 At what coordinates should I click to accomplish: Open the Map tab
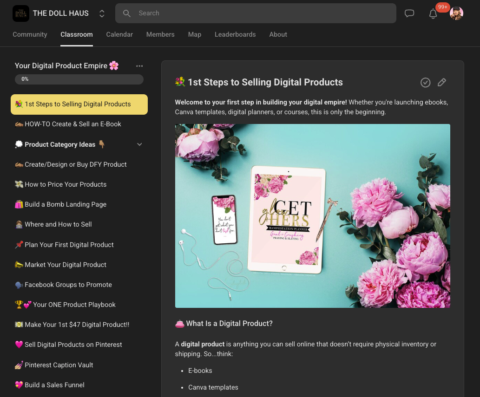coord(195,34)
